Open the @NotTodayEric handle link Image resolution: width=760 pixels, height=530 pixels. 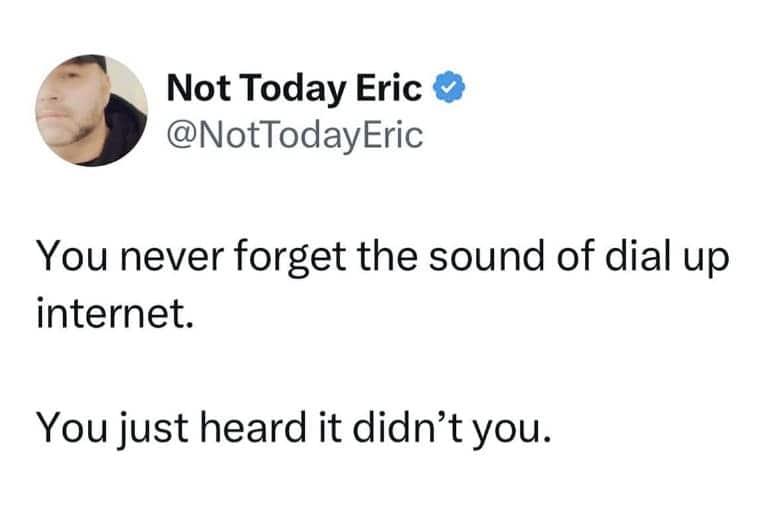[x=295, y=133]
